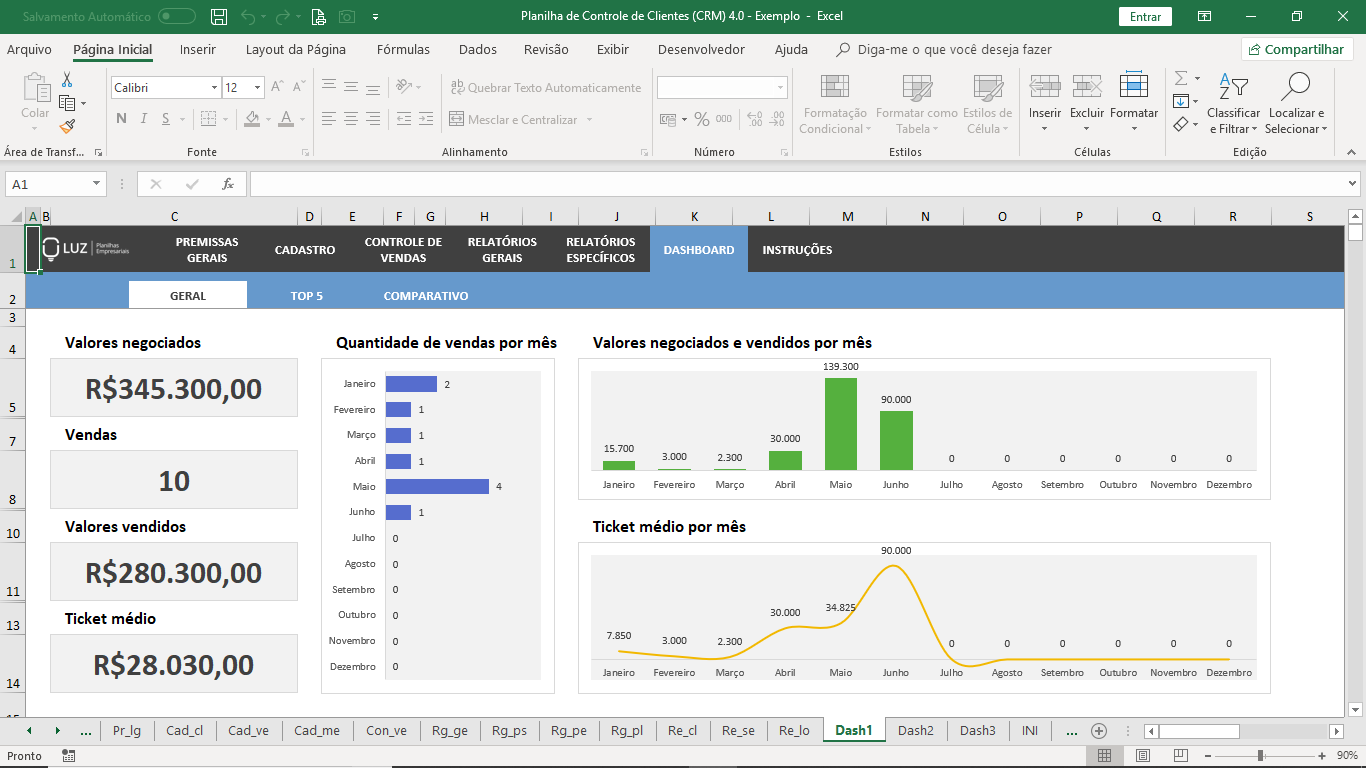Open the font name Calibri dropdown
The height and width of the screenshot is (768, 1366).
point(214,88)
